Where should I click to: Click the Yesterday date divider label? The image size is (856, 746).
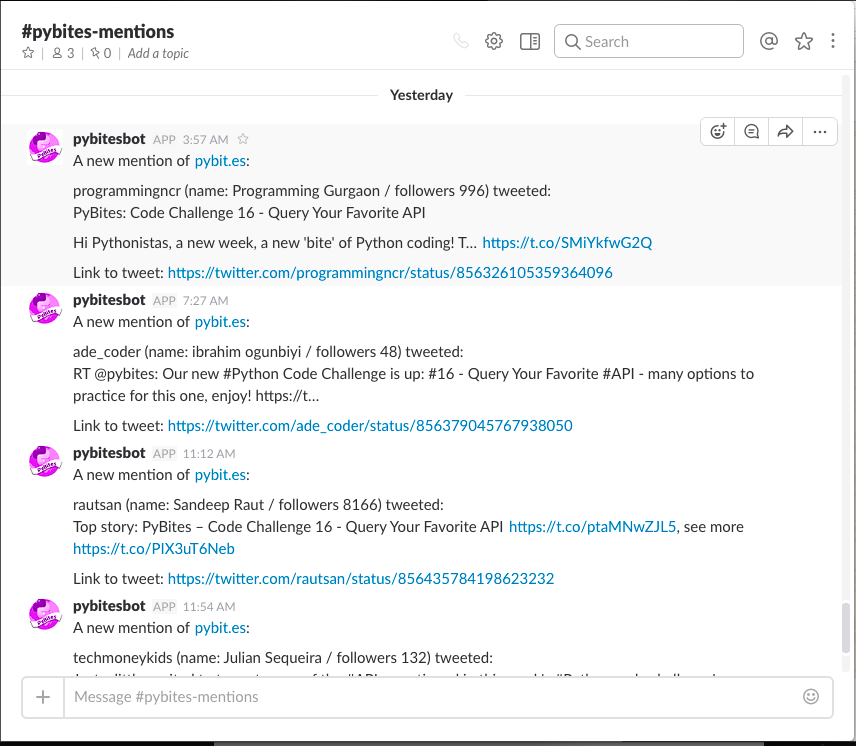coord(421,96)
